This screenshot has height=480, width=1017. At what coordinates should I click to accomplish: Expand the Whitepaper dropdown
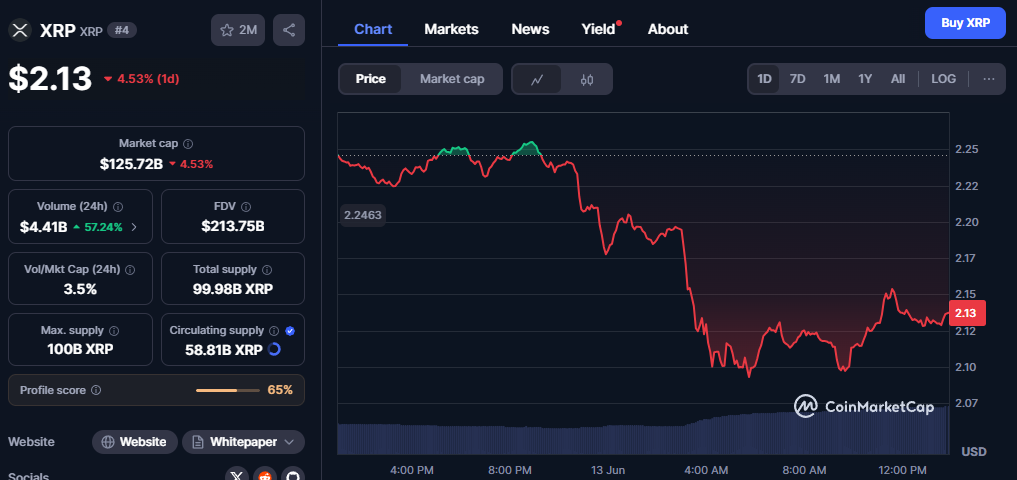243,442
